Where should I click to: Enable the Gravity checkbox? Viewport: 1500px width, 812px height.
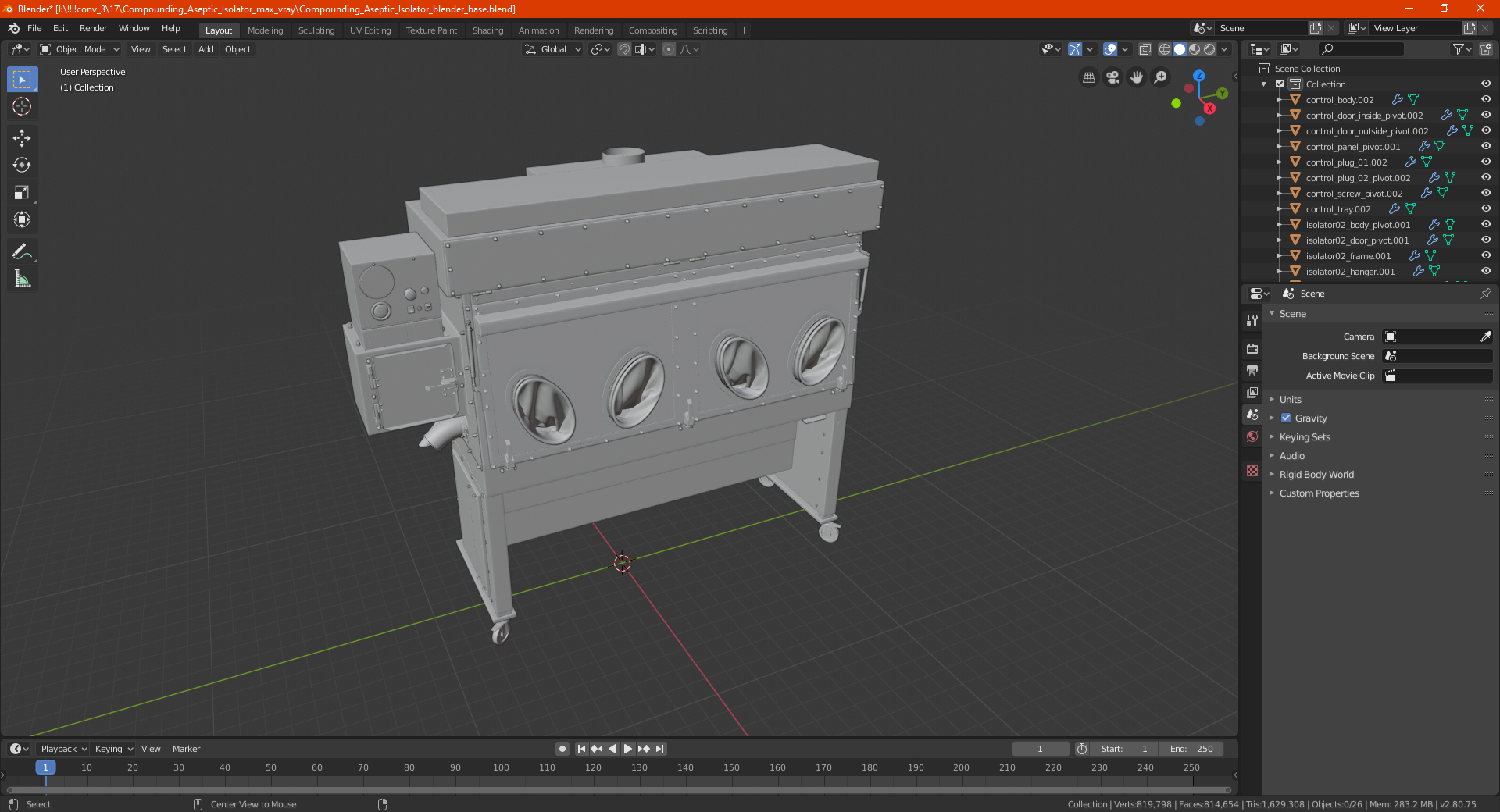click(x=1286, y=418)
